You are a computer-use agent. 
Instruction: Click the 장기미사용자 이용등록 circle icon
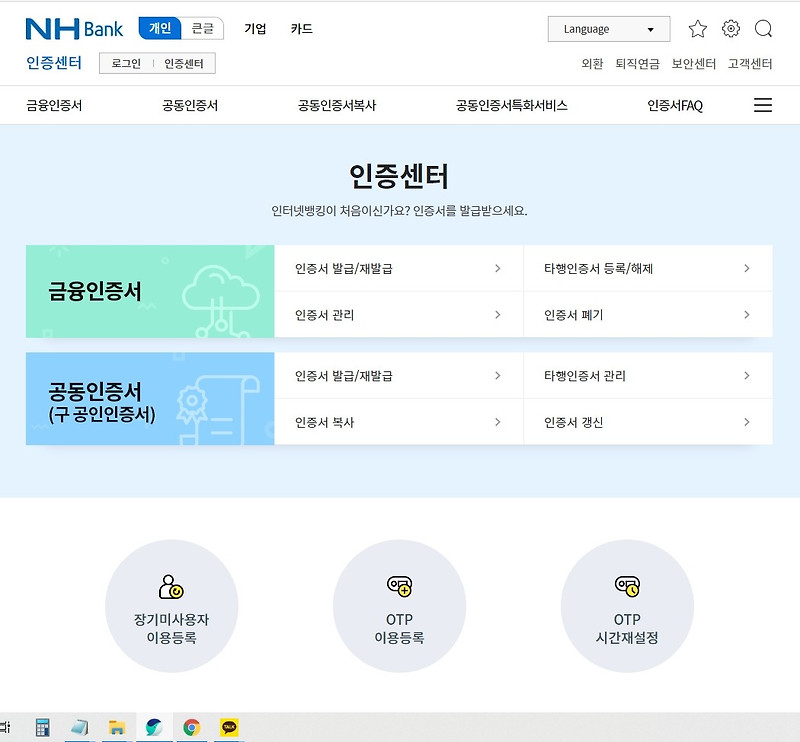pos(171,606)
